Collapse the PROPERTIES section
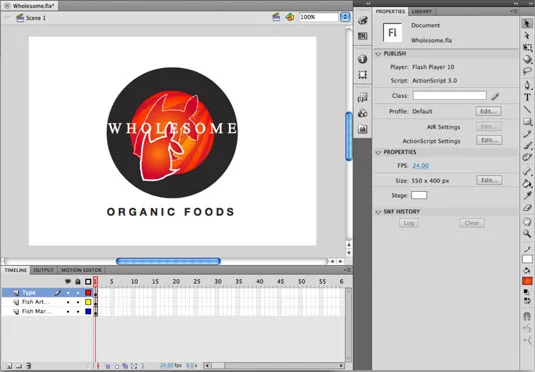 378,152
